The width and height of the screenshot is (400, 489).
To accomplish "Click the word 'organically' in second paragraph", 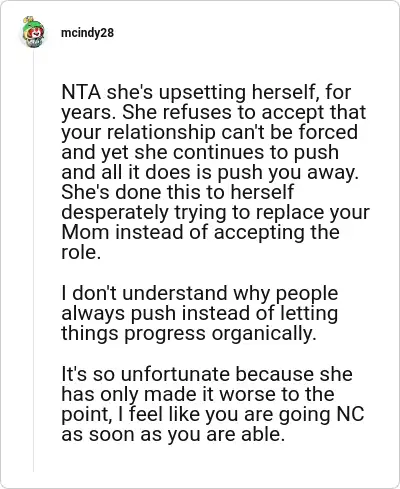I will 264,334.
